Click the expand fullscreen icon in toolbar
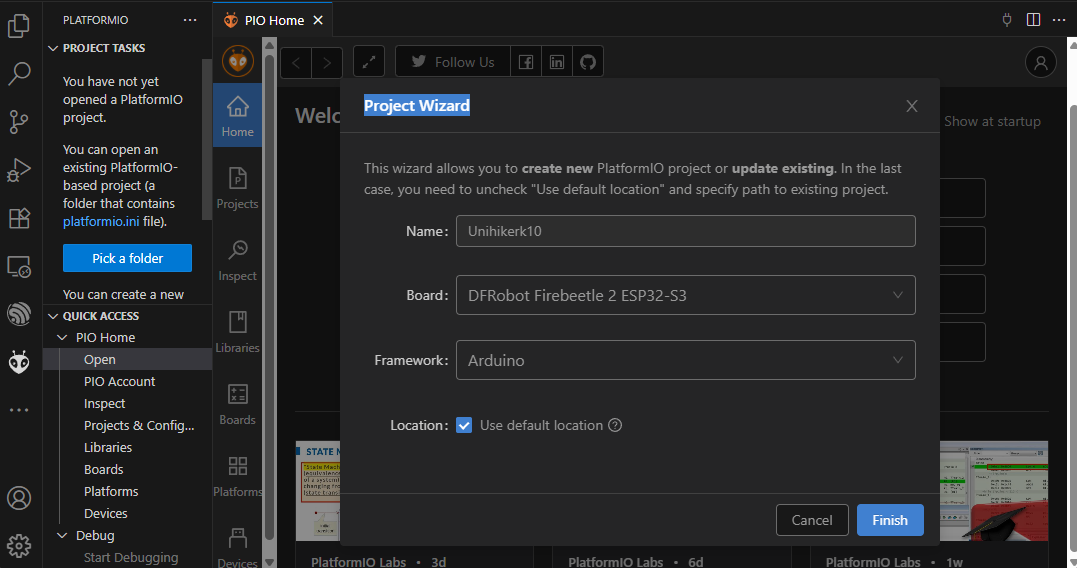The image size is (1077, 568). [x=369, y=63]
